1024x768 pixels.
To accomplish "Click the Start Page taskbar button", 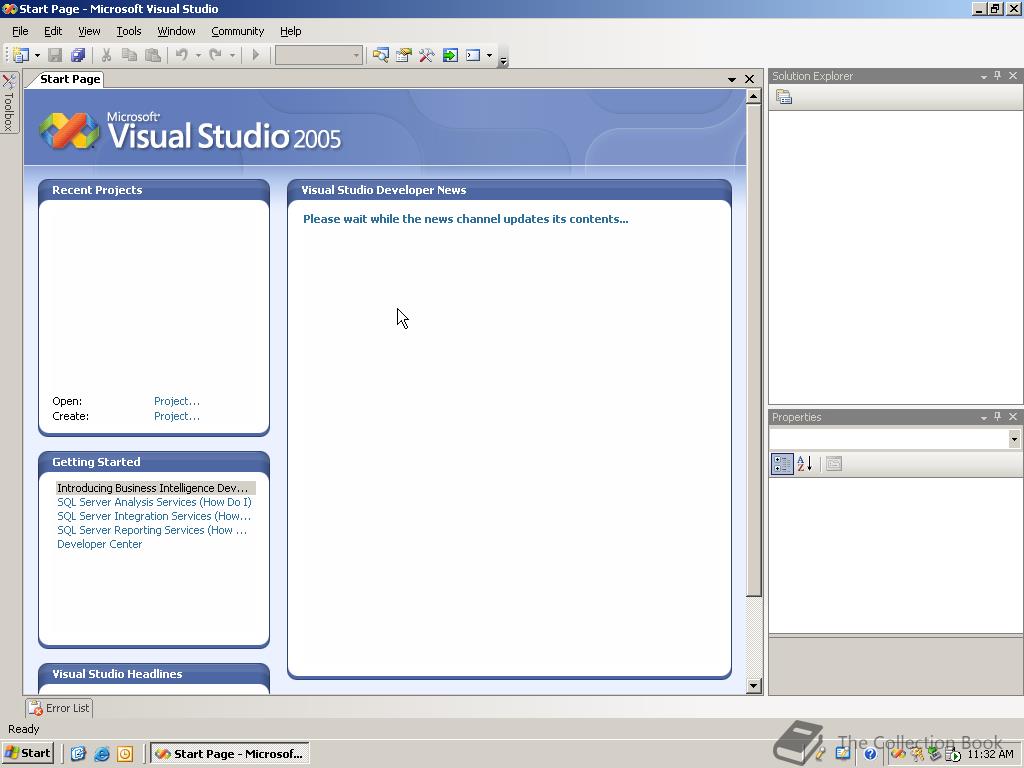I will pos(230,754).
